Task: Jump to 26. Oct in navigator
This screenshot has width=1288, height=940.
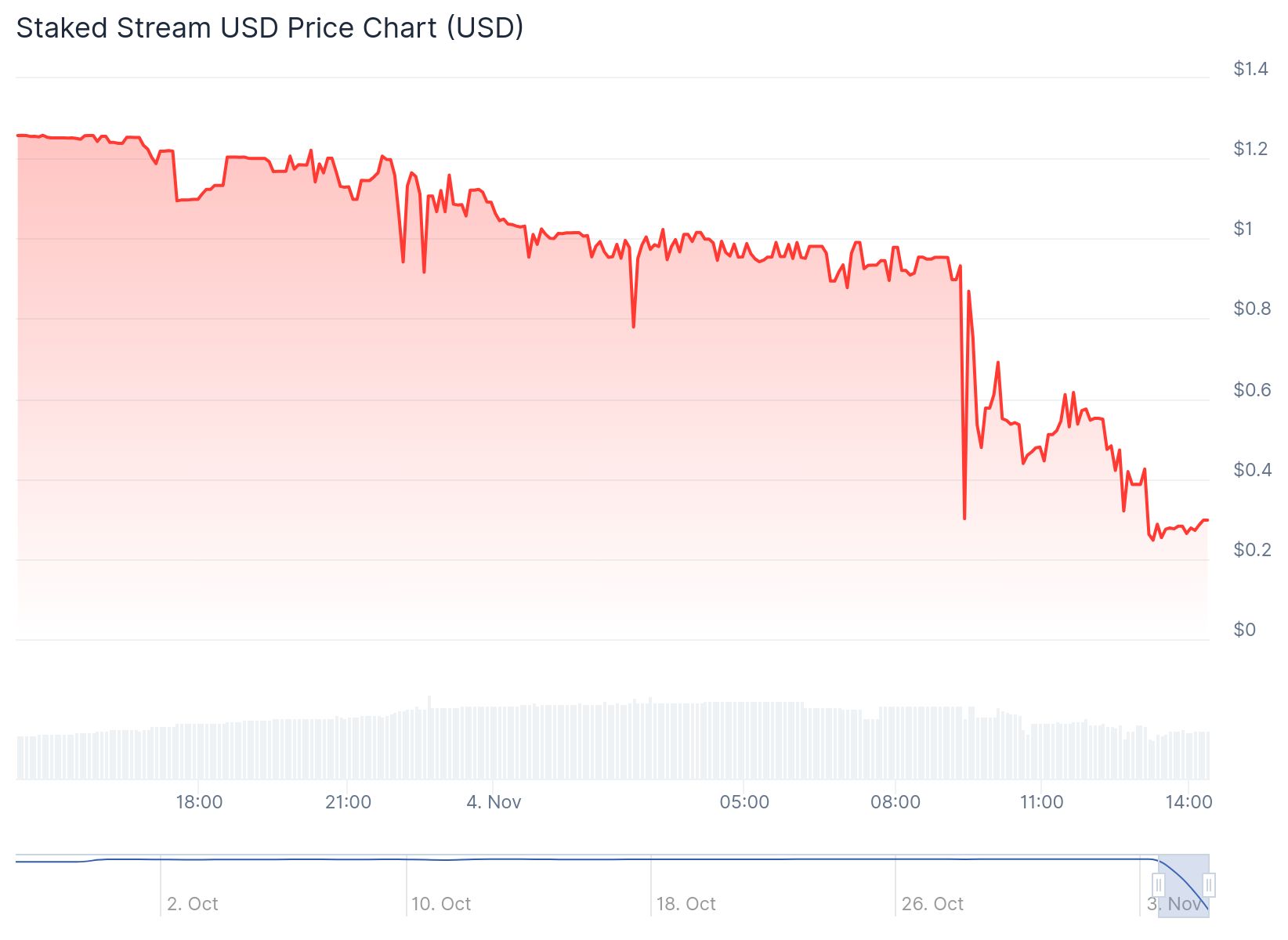Action: click(932, 904)
